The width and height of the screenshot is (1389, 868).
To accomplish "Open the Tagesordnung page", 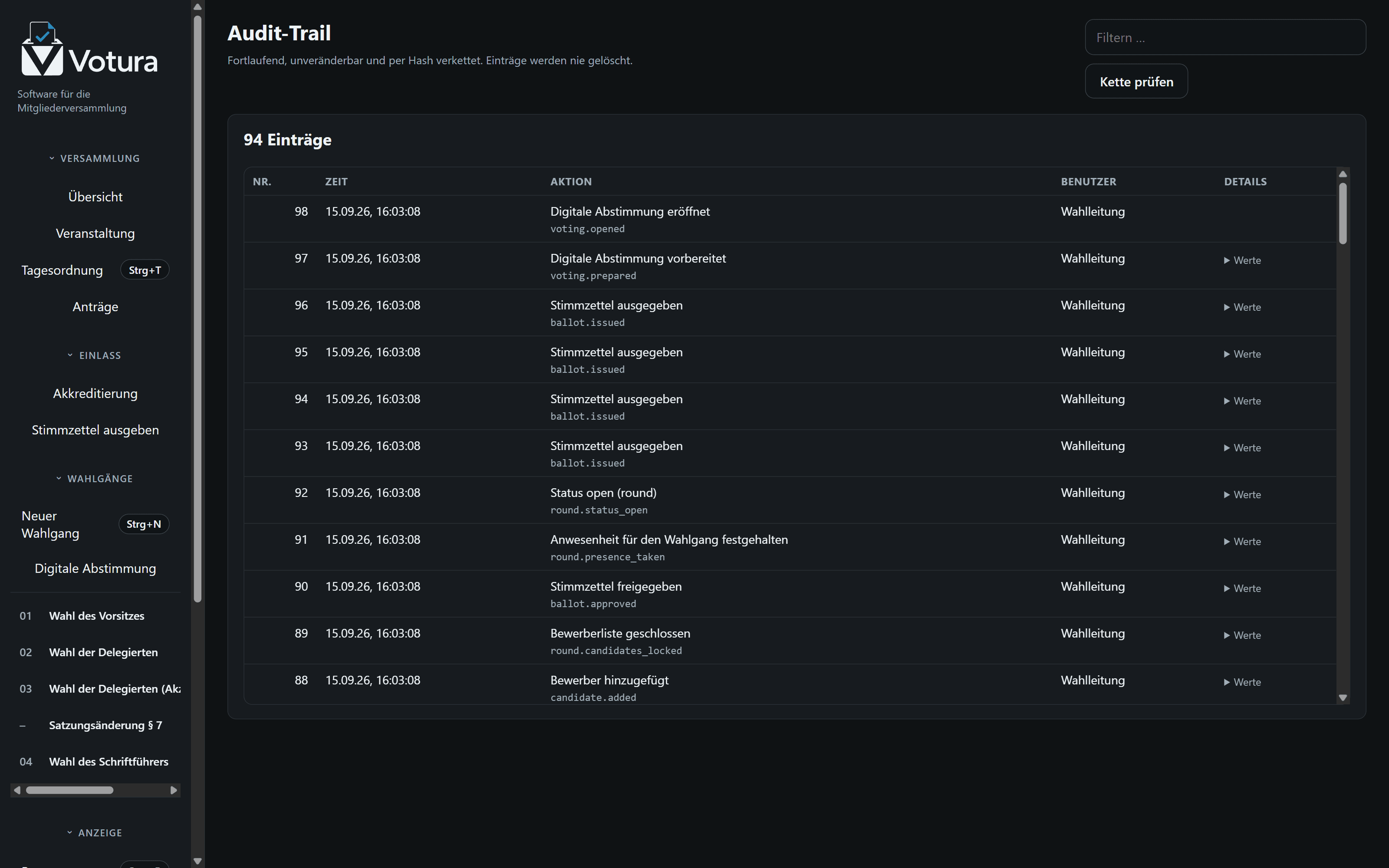I will click(95, 270).
